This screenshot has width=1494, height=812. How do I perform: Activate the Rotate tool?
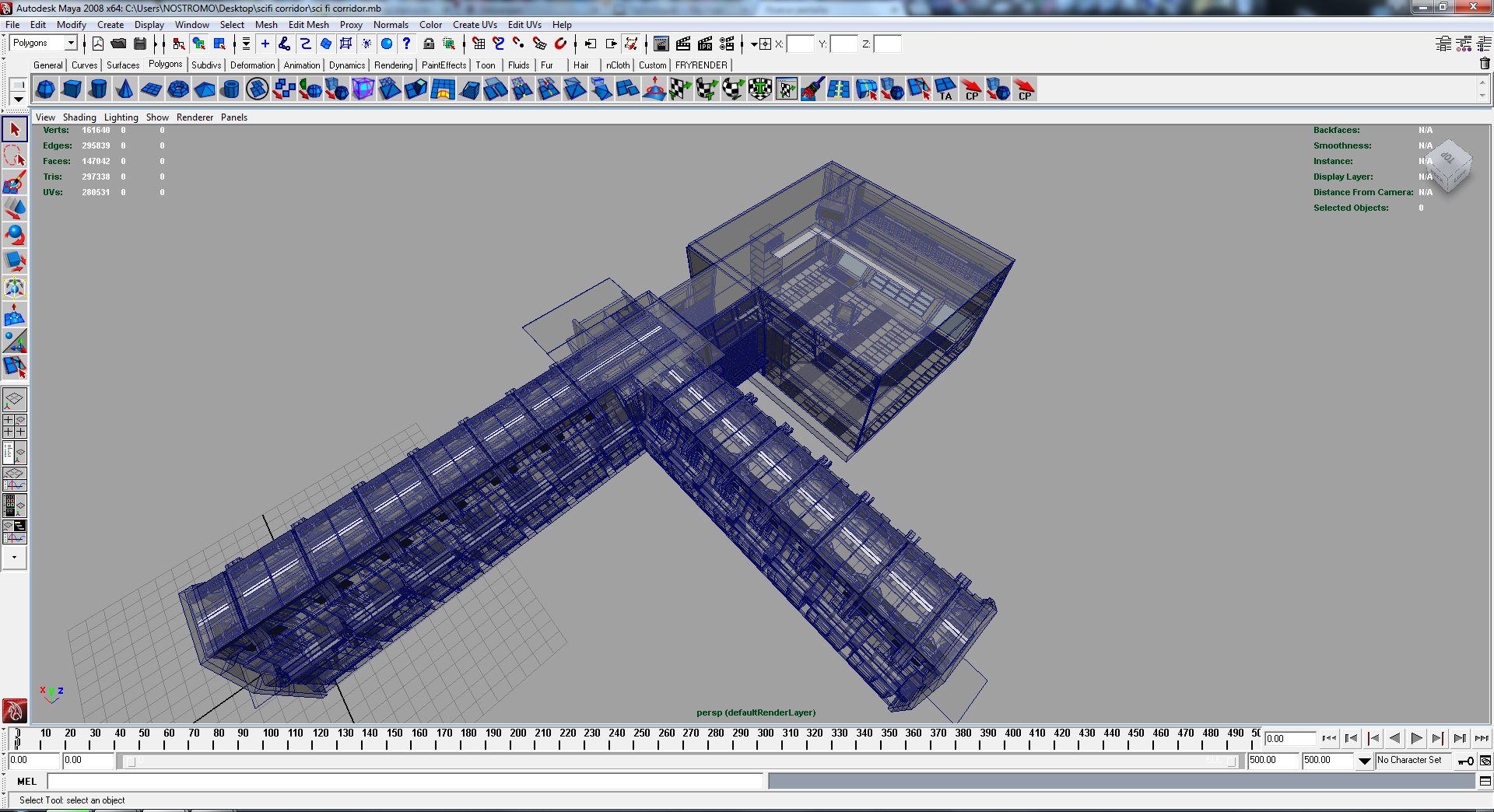tap(15, 235)
